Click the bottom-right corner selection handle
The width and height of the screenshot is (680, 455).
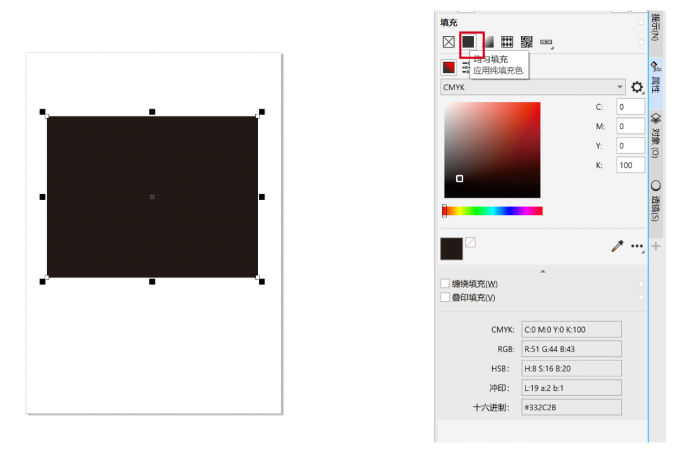tap(262, 282)
